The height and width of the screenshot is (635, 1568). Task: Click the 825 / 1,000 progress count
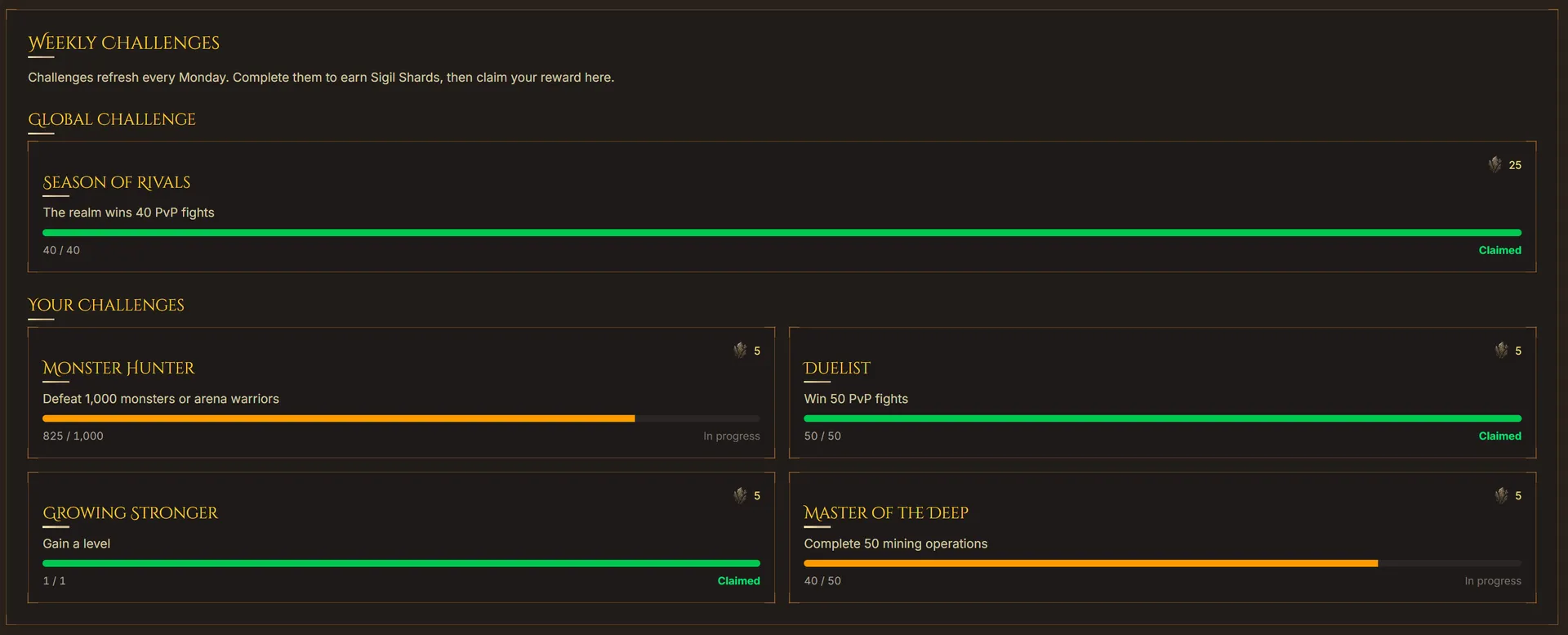tap(73, 436)
